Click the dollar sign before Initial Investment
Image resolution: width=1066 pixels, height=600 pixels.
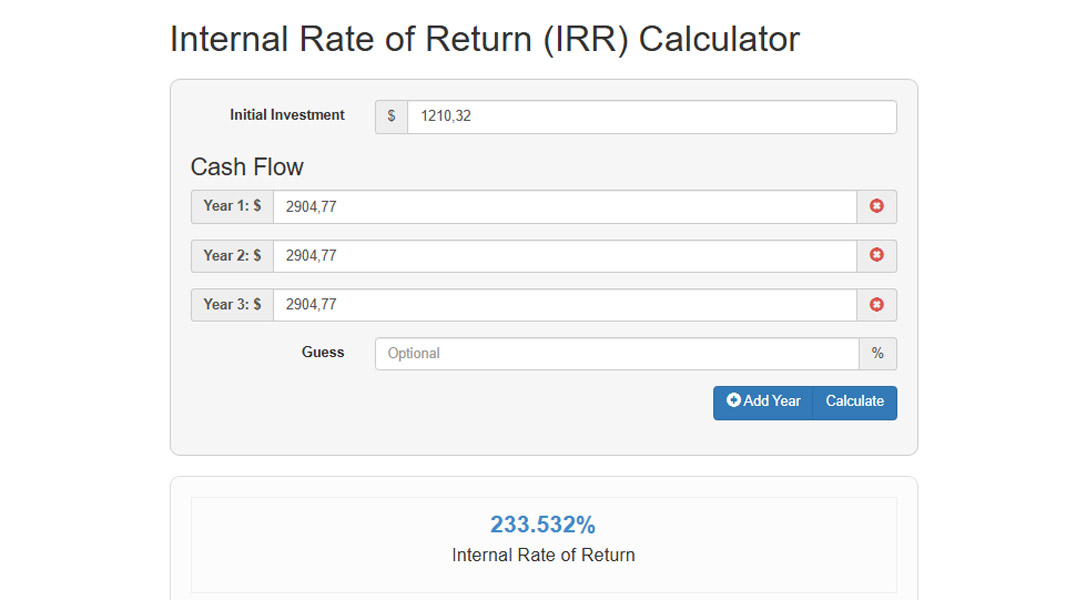[391, 117]
